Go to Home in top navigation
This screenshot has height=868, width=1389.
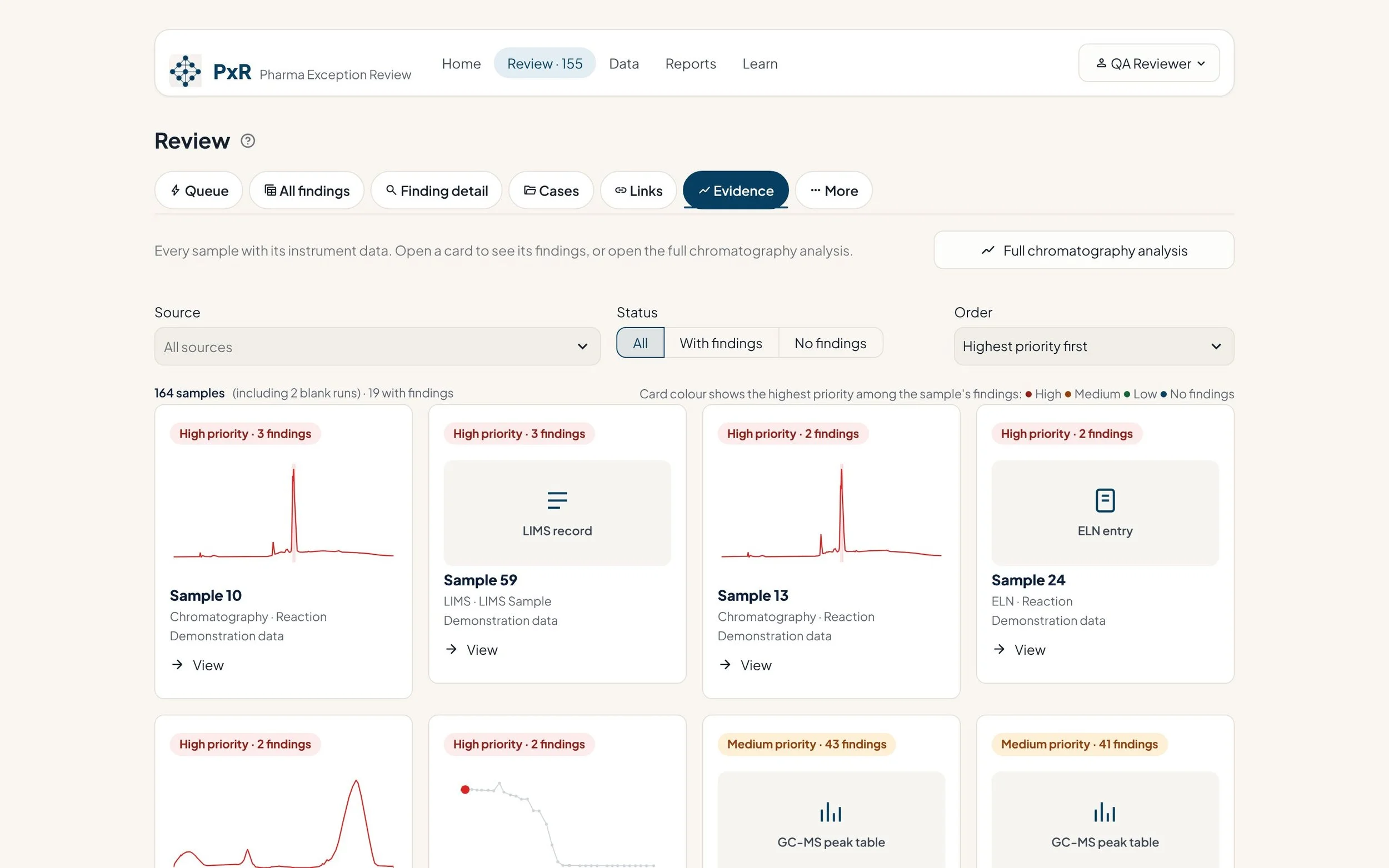(x=461, y=63)
